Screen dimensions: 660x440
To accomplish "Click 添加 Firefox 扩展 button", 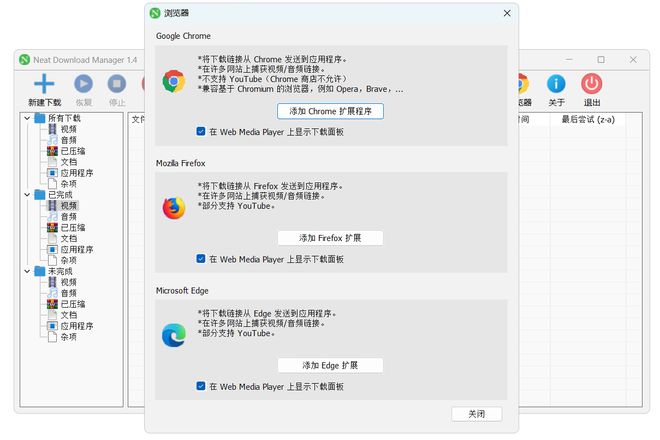I will tap(330, 238).
